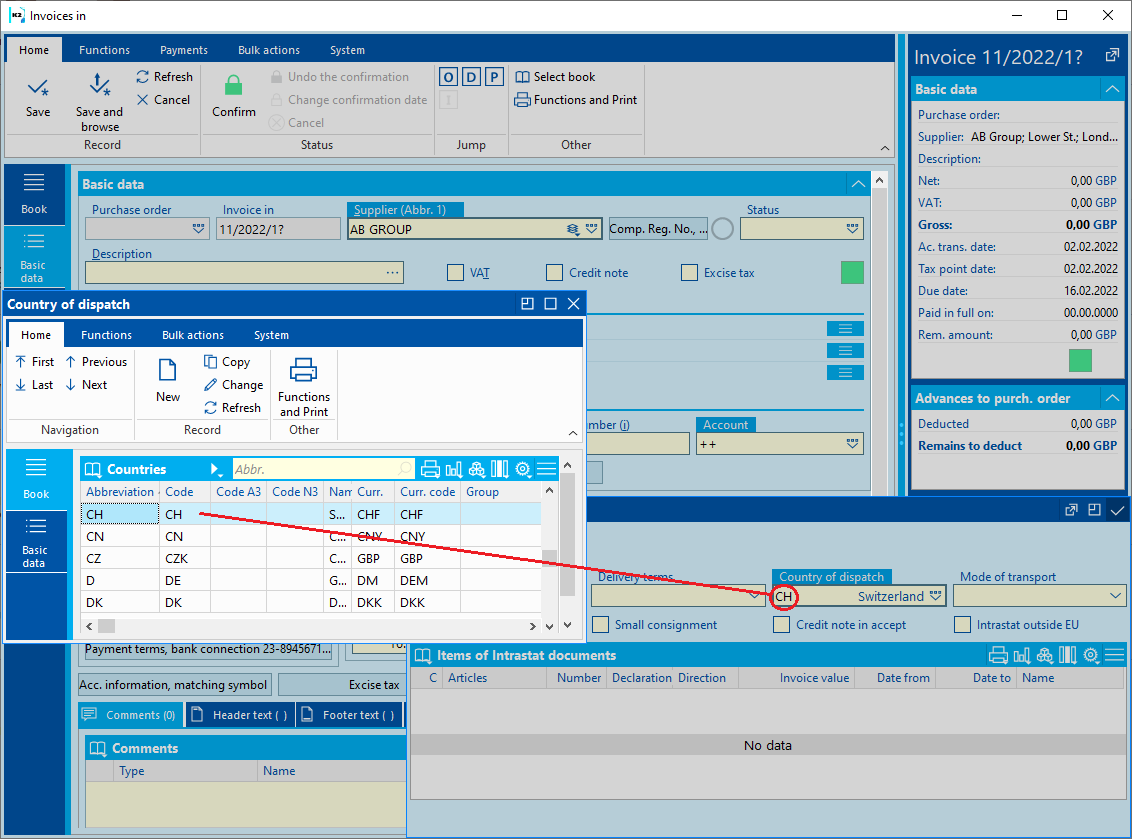
Task: Confirm with checkmark icon in Intrastat panel
Action: (1118, 510)
